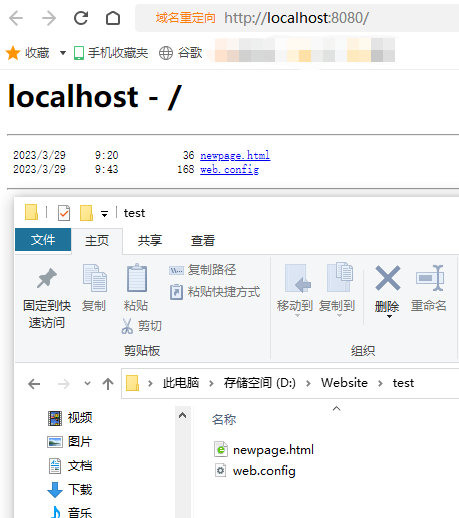Image resolution: width=459 pixels, height=518 pixels.
Task: Open 视频 in the navigation pane
Action: pos(70,418)
